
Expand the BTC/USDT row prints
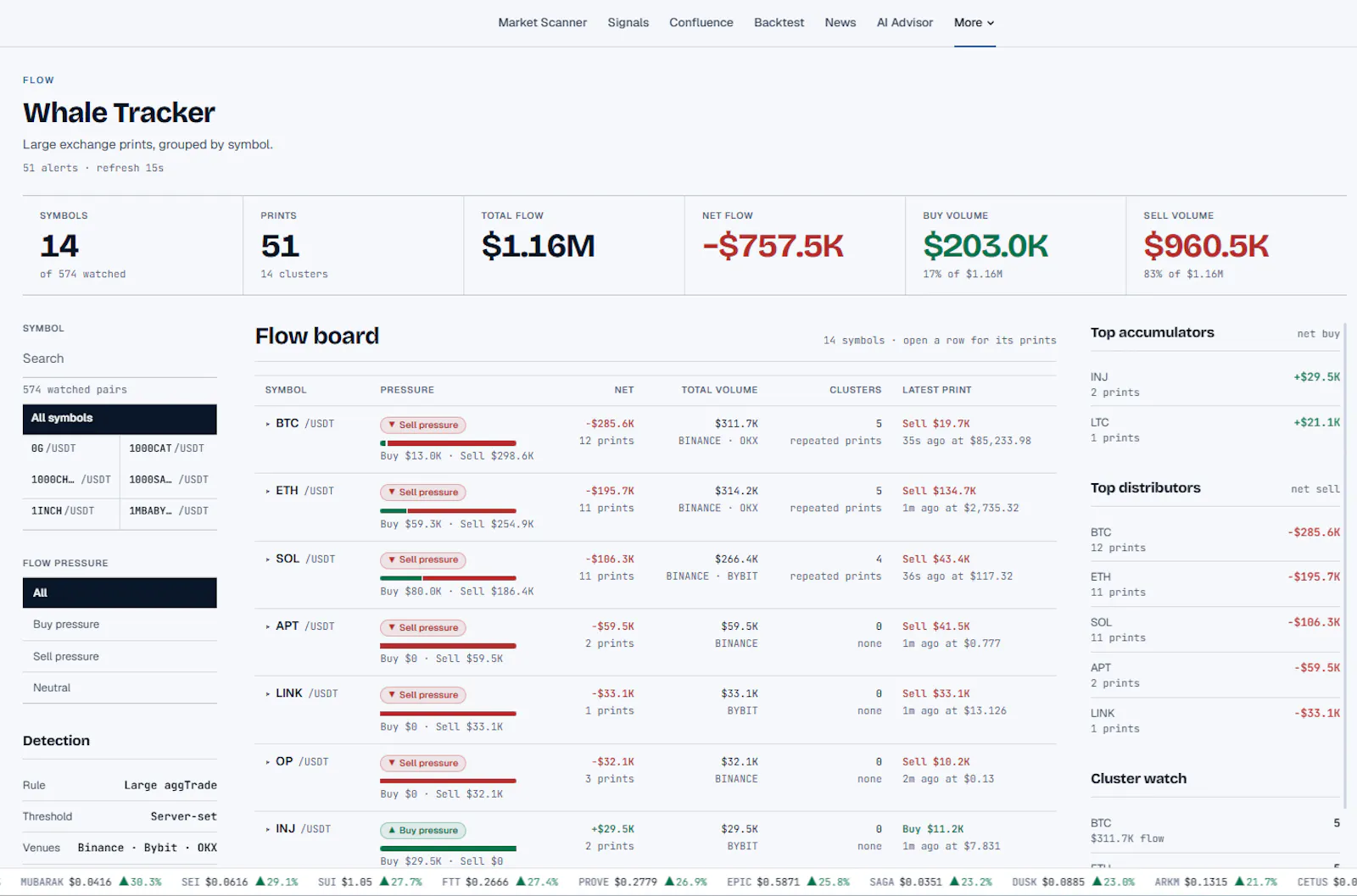pos(268,424)
